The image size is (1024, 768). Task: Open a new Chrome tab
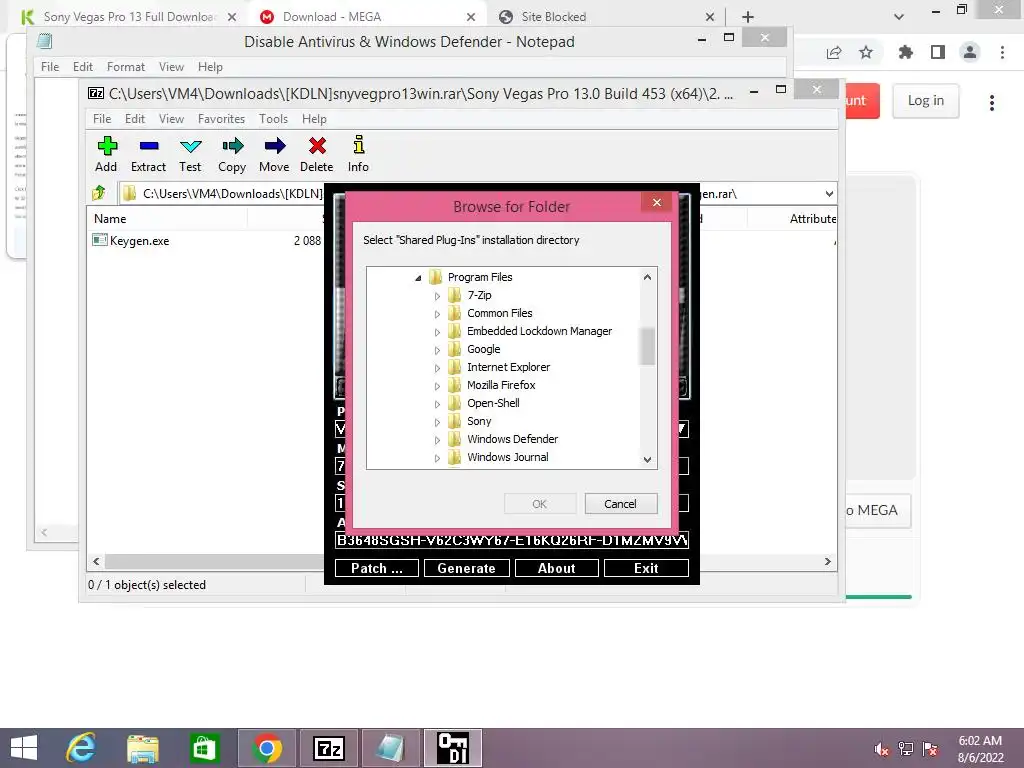tap(748, 17)
